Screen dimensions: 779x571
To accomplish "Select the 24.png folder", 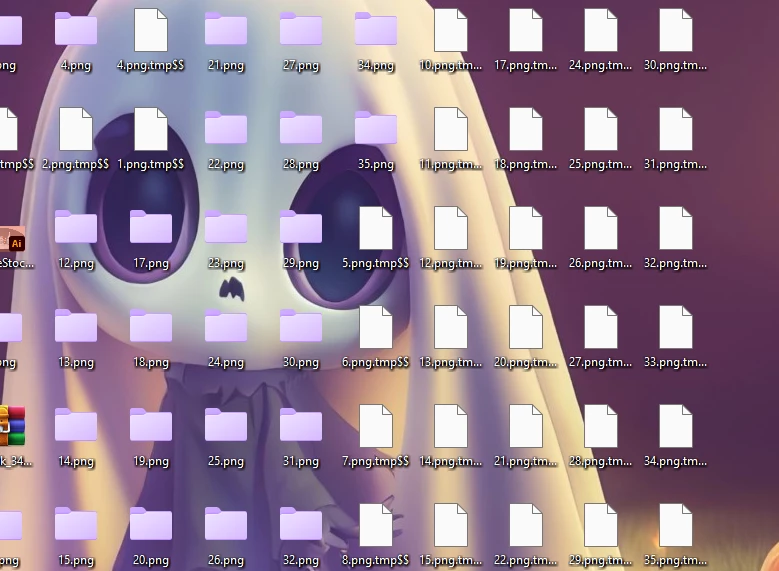I will (x=226, y=326).
